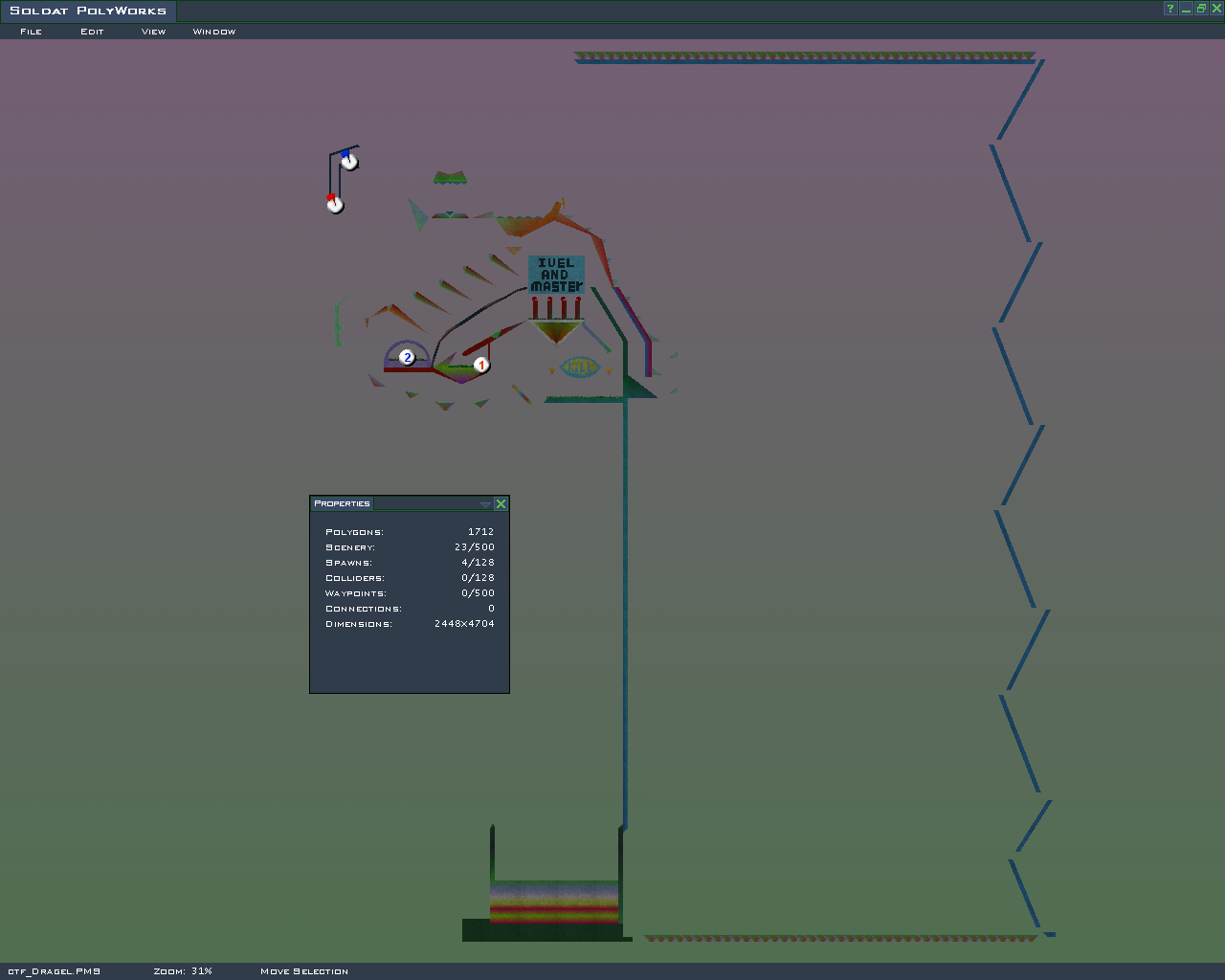This screenshot has width=1225, height=980.
Task: Click the red flag spawn point
Action: pyautogui.click(x=334, y=204)
